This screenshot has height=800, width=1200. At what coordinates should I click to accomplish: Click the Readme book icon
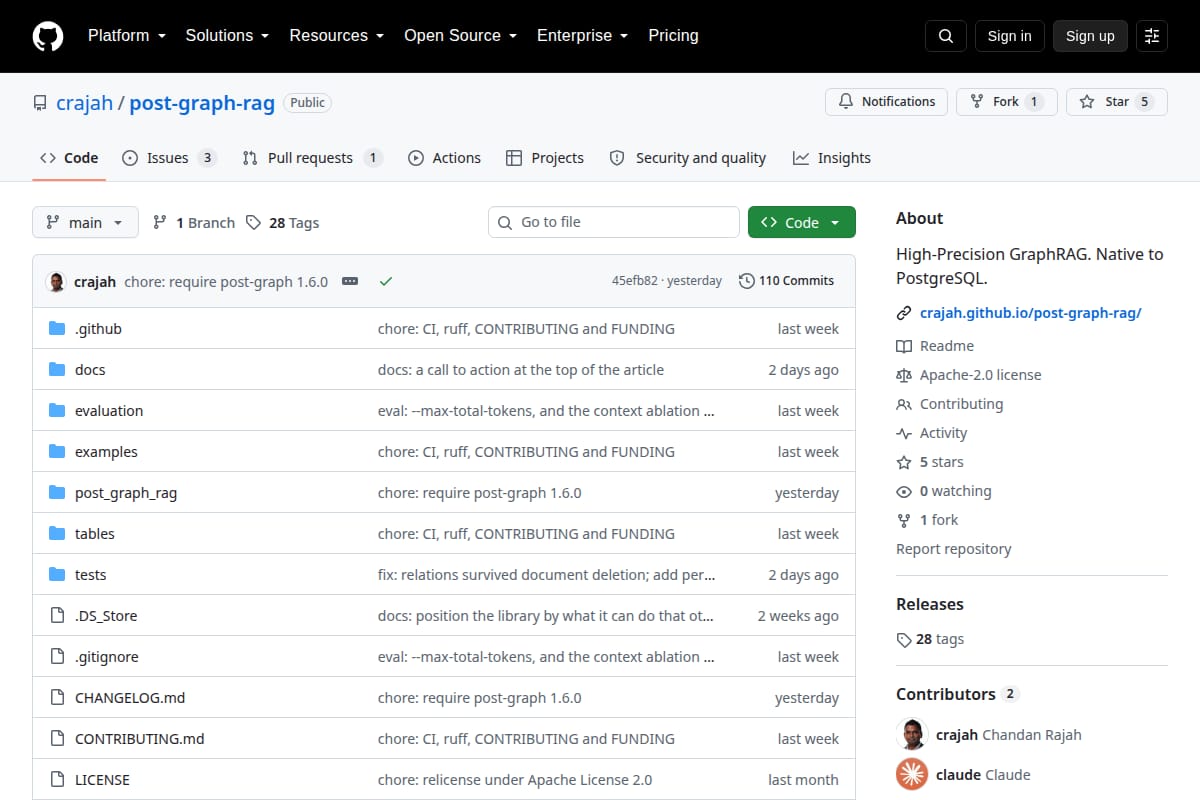(904, 346)
